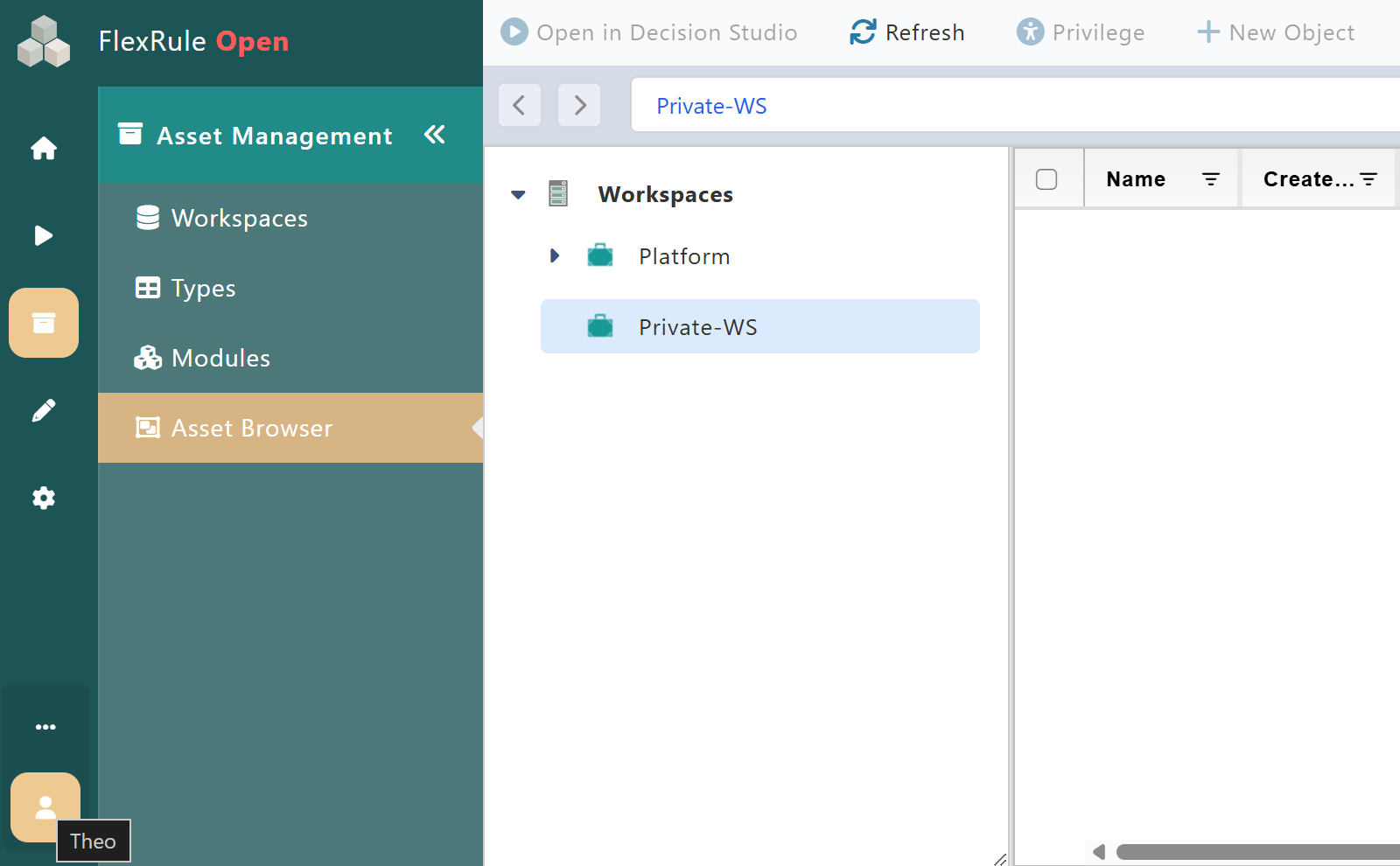The width and height of the screenshot is (1400, 866).
Task: Select the Platform workspace in tree
Action: (684, 256)
